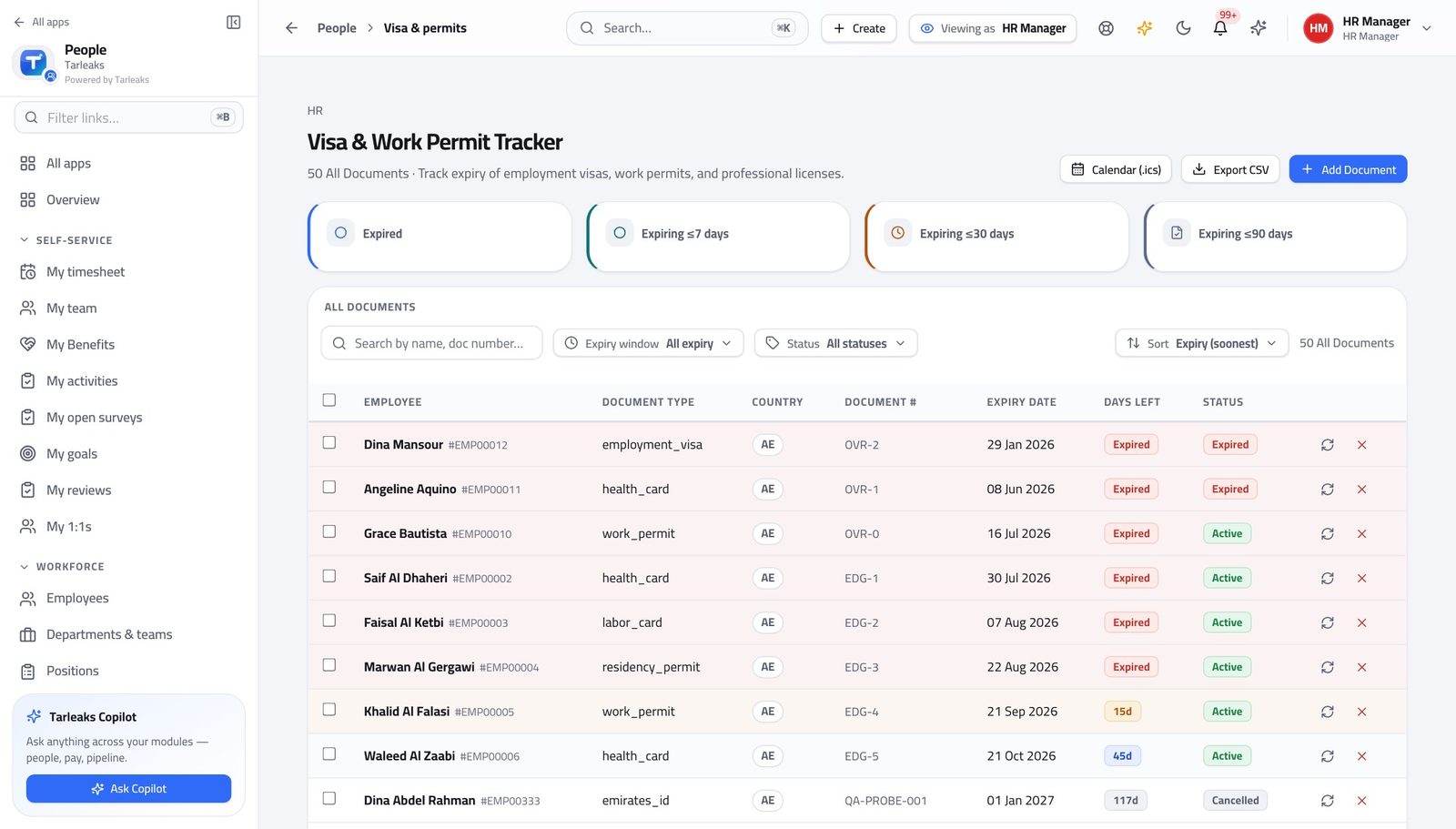
Task: Delete Marwan Al Gergawi's row
Action: [1362, 668]
